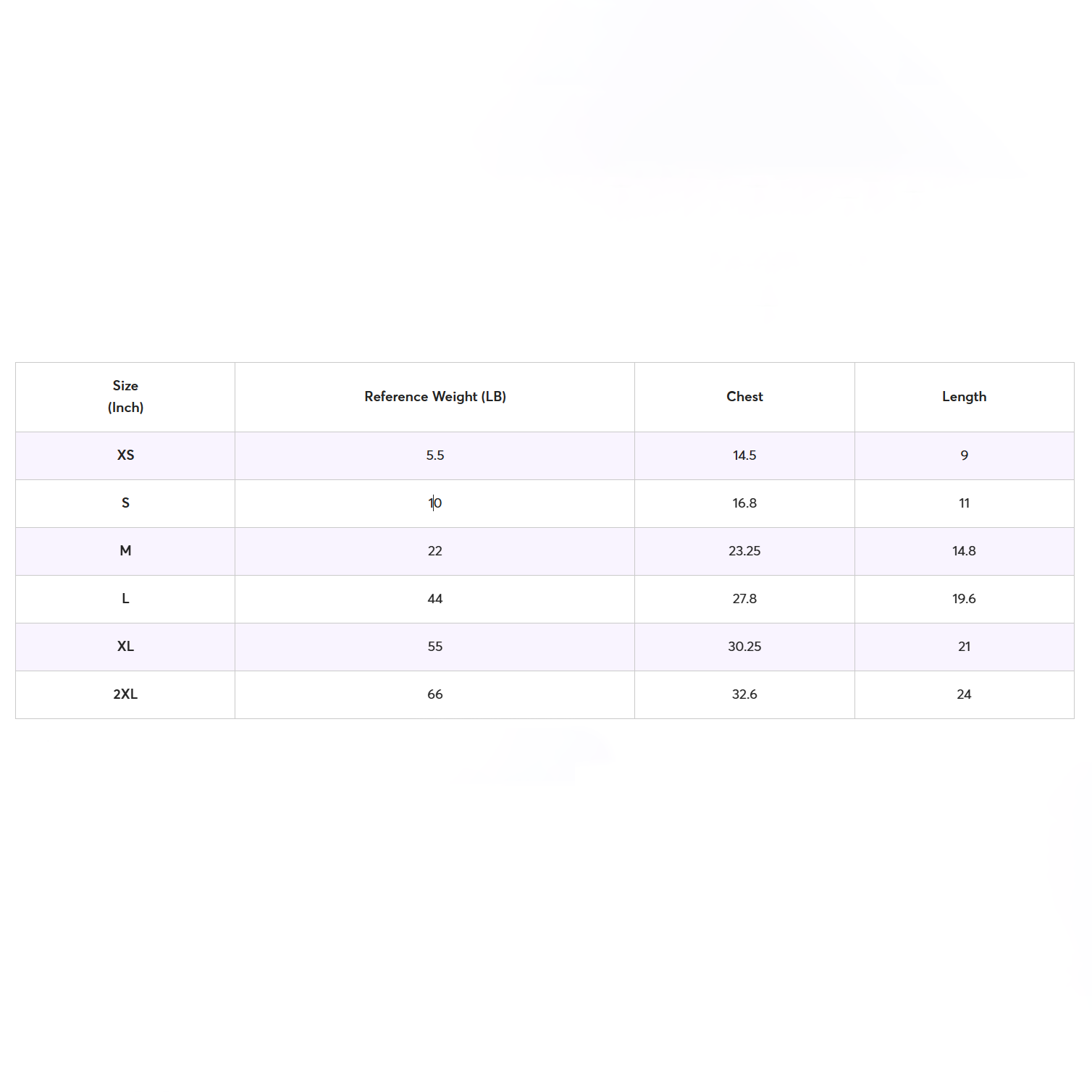Click the 23.25 chest value
Image resolution: width=1092 pixels, height=1092 pixels.
[x=744, y=551]
